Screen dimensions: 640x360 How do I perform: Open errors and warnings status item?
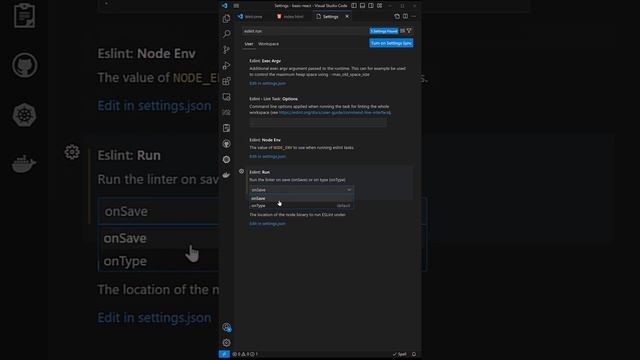(245, 354)
